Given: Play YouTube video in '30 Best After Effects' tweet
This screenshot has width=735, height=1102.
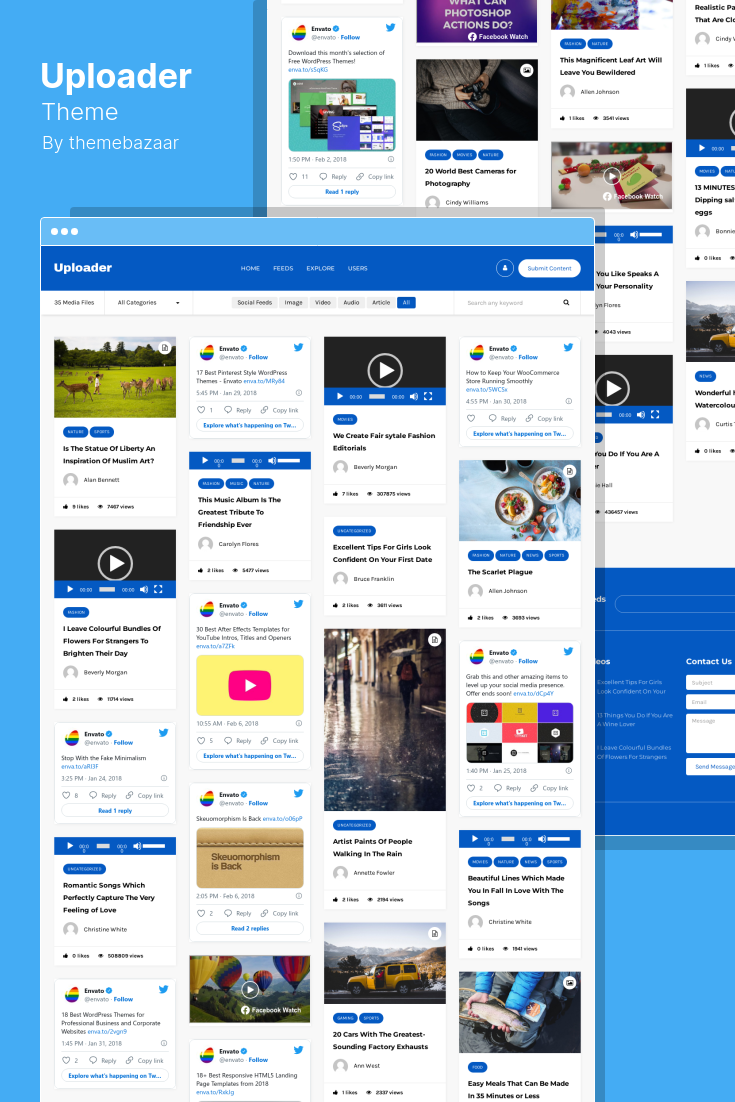Looking at the screenshot, I should 250,685.
